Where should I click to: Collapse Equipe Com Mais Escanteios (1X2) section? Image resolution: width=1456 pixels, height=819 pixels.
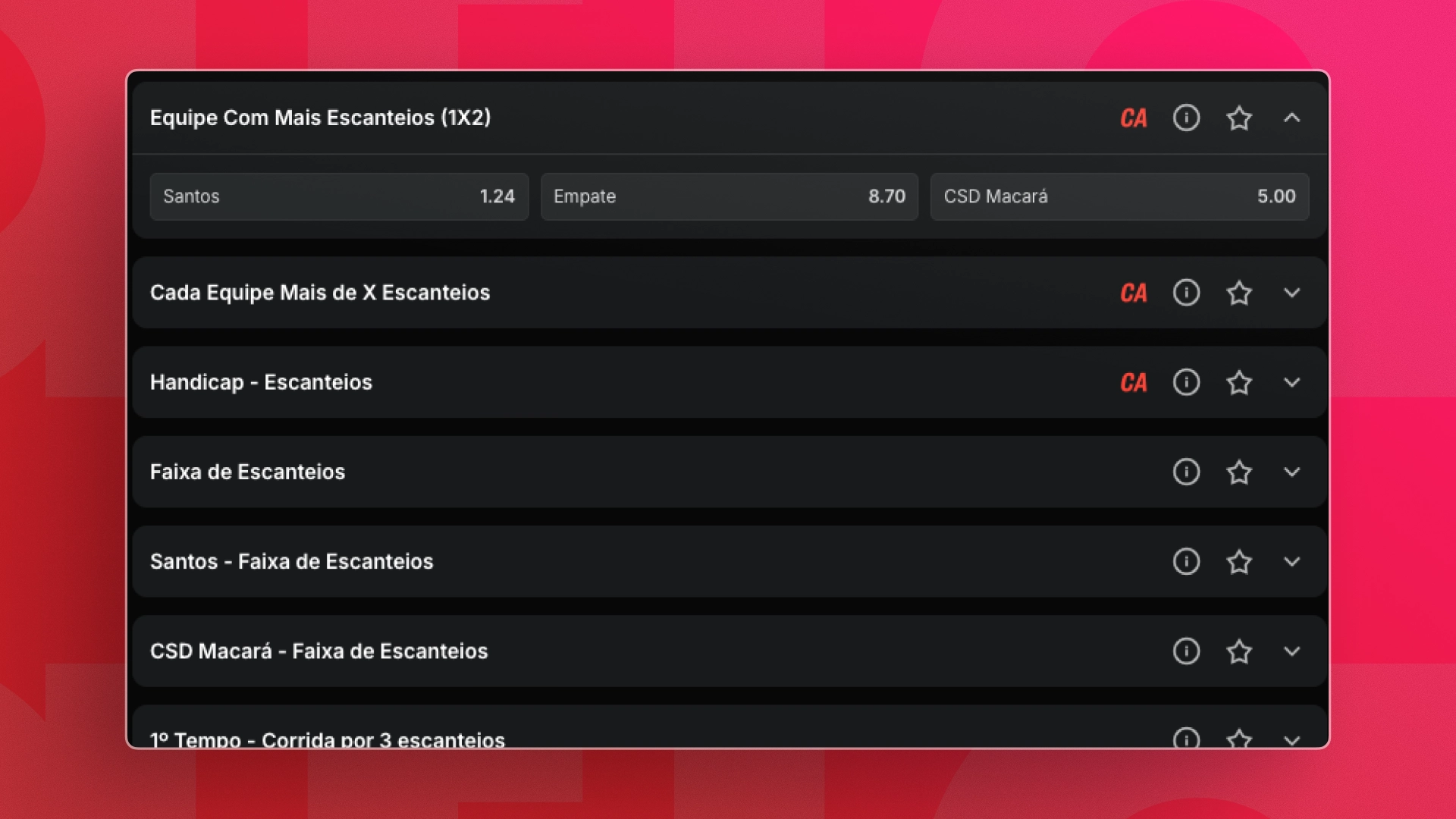(x=1292, y=118)
